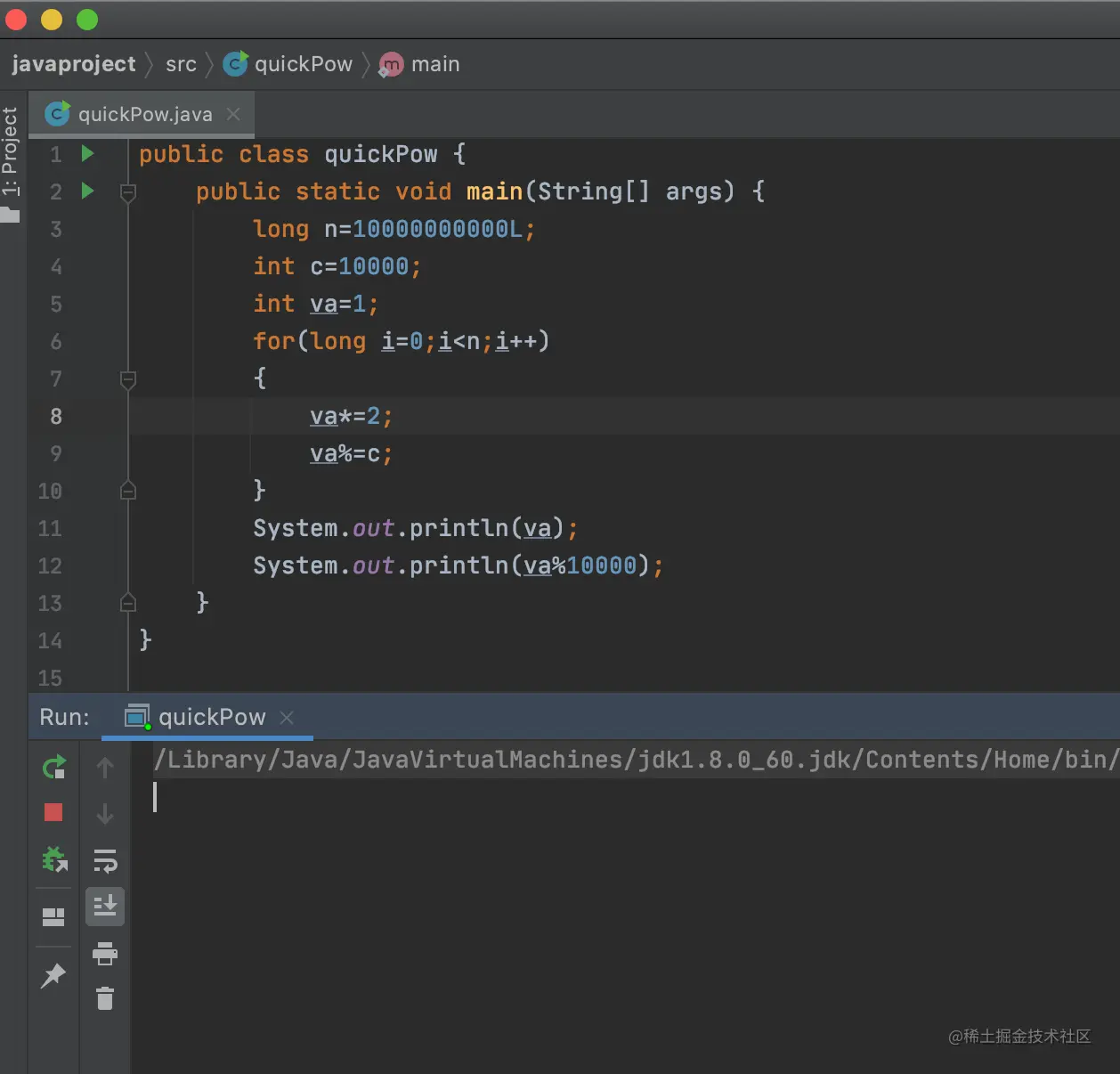Click the 'int c=10000;' line
The height and width of the screenshot is (1074, 1120).
coord(337,266)
